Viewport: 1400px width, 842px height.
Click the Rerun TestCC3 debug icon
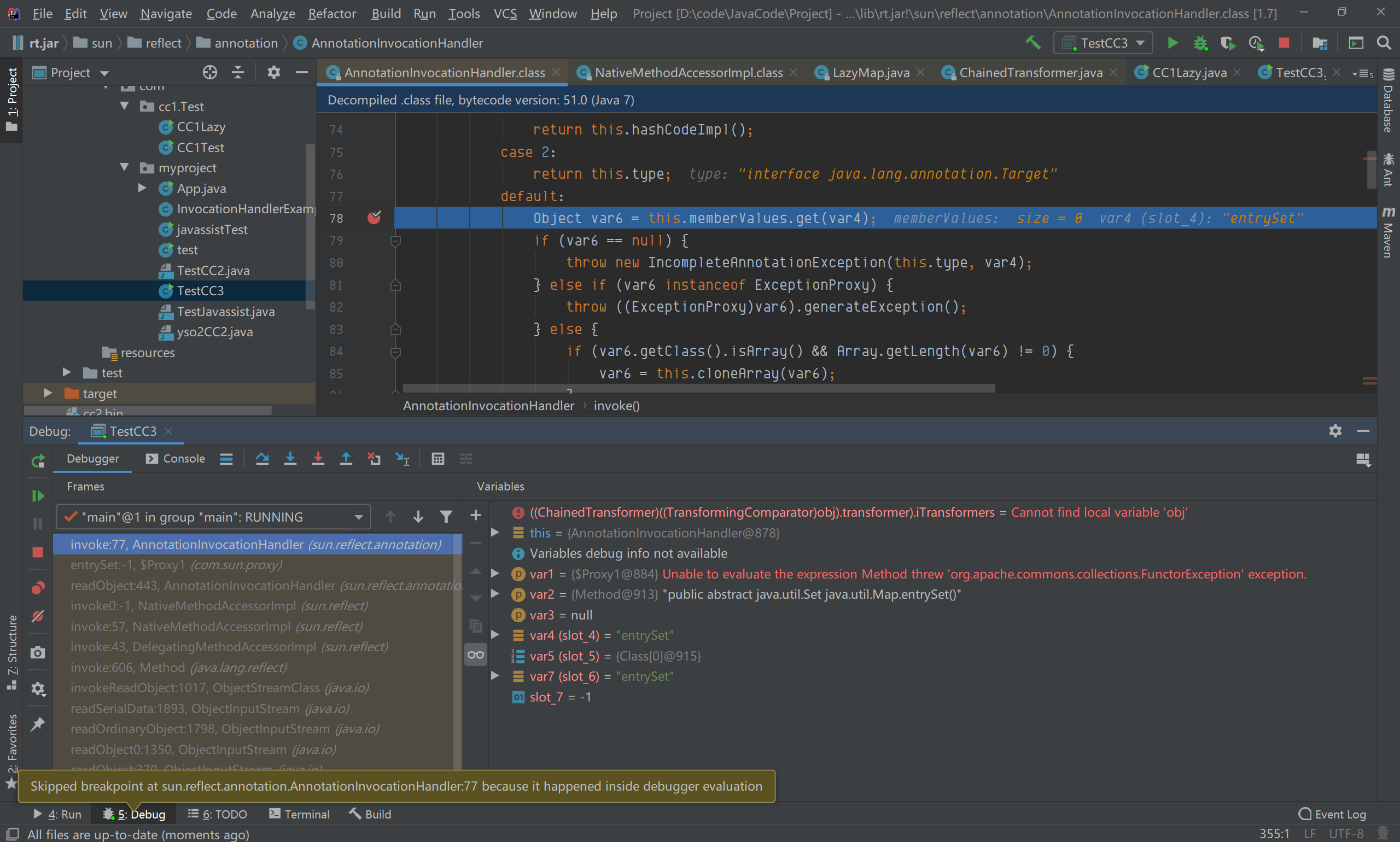(38, 461)
